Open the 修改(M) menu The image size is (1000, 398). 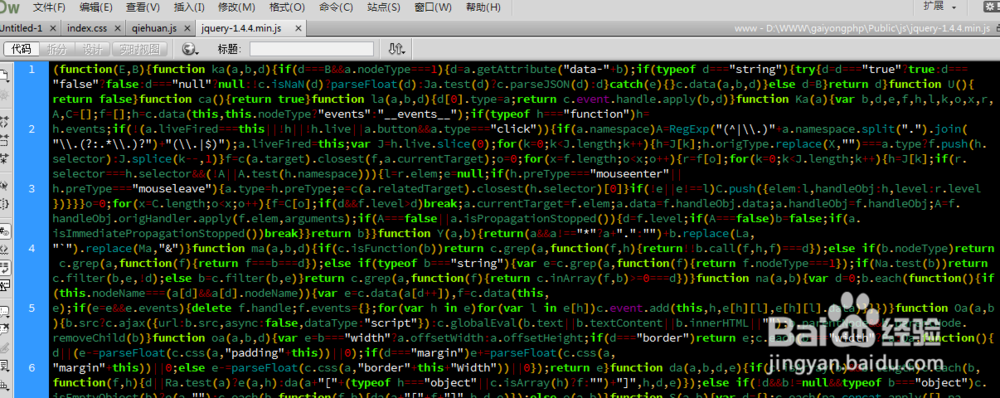pos(237,8)
